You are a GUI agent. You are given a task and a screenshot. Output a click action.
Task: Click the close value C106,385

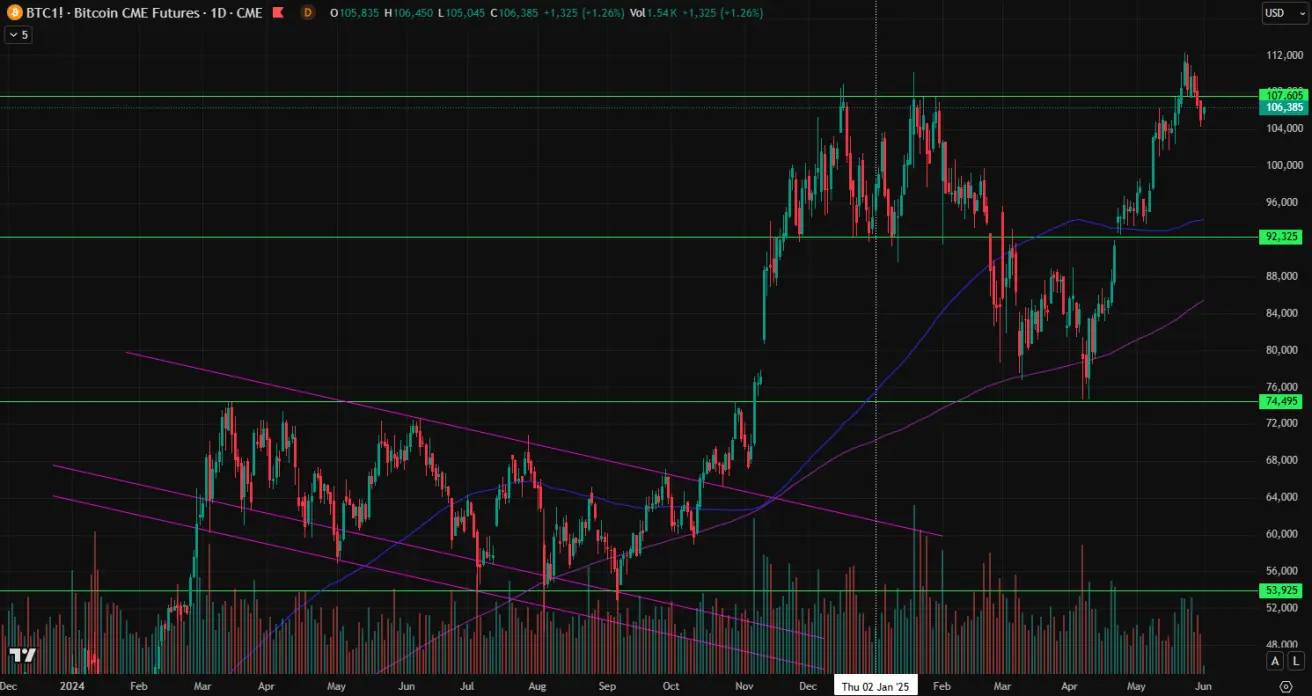[515, 12]
